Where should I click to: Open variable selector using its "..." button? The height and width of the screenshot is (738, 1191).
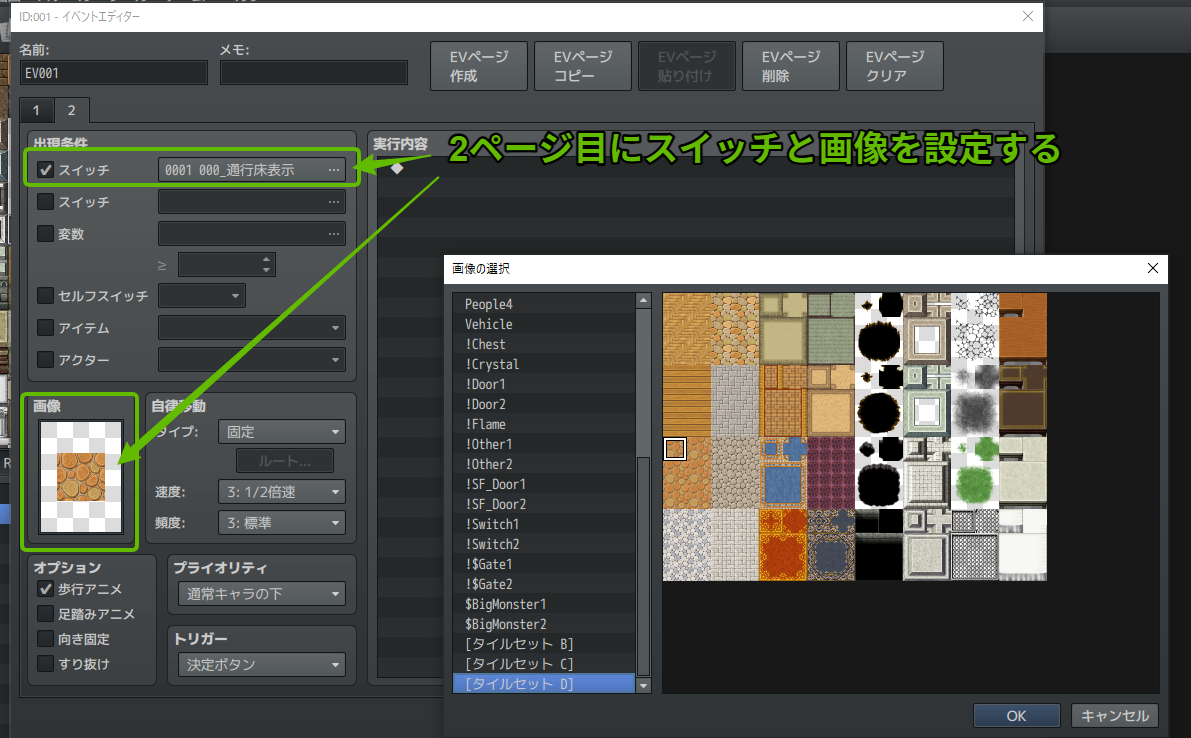tap(336, 233)
